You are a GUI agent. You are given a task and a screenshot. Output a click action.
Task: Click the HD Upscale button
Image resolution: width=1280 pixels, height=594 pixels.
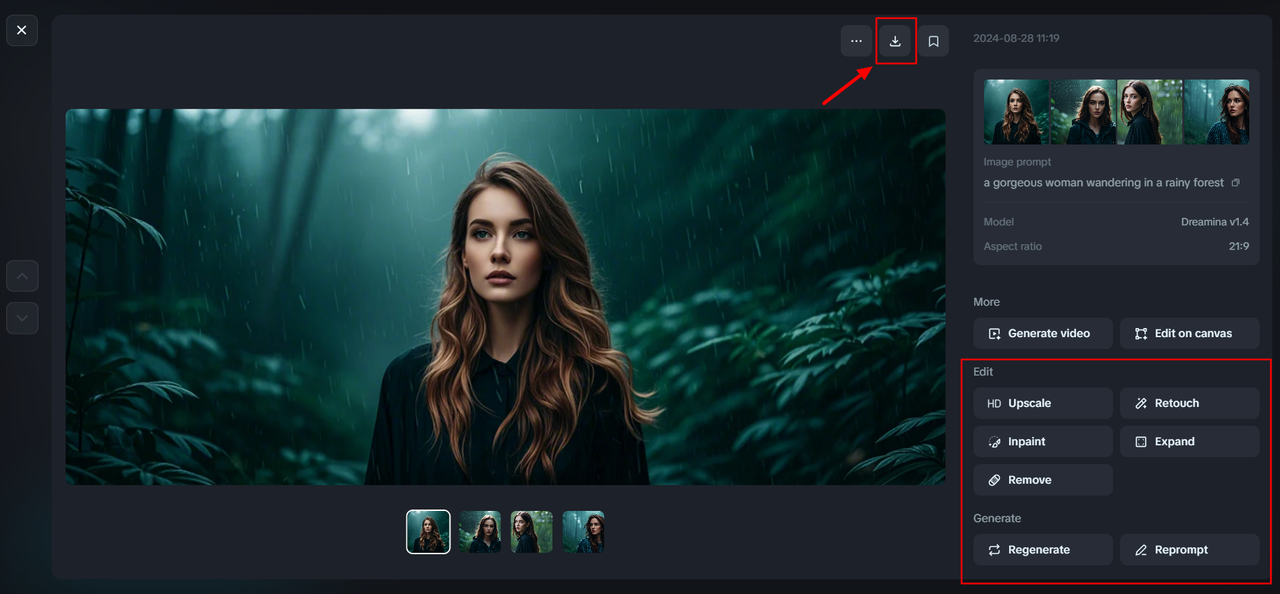tap(1043, 403)
